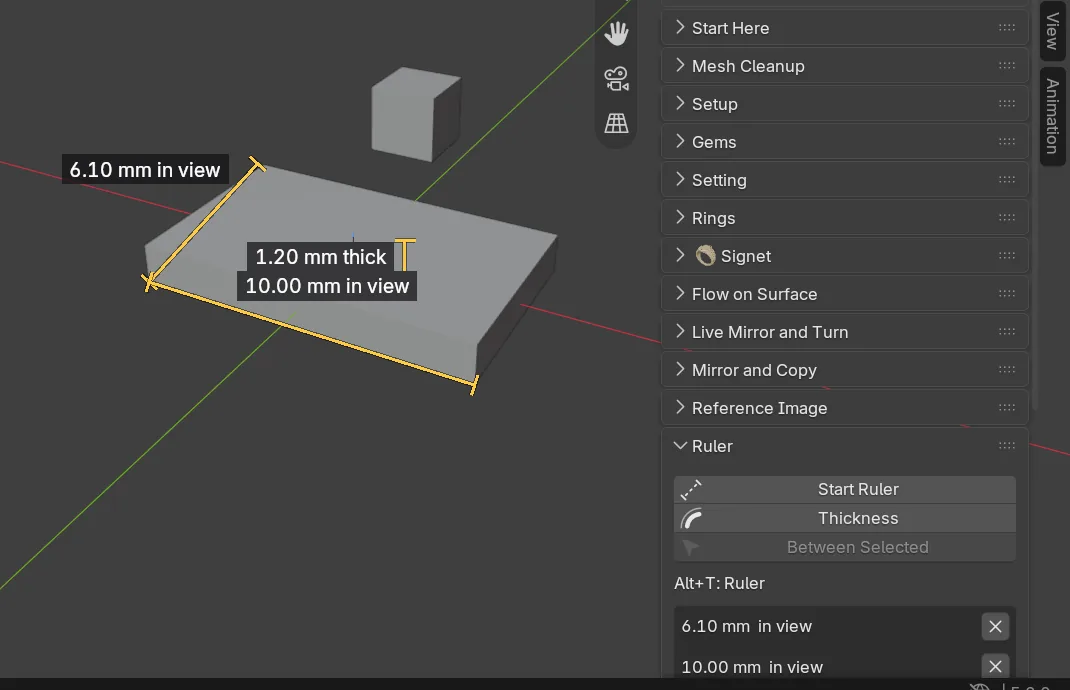Select the small cube in the viewport
The width and height of the screenshot is (1070, 690).
click(416, 114)
